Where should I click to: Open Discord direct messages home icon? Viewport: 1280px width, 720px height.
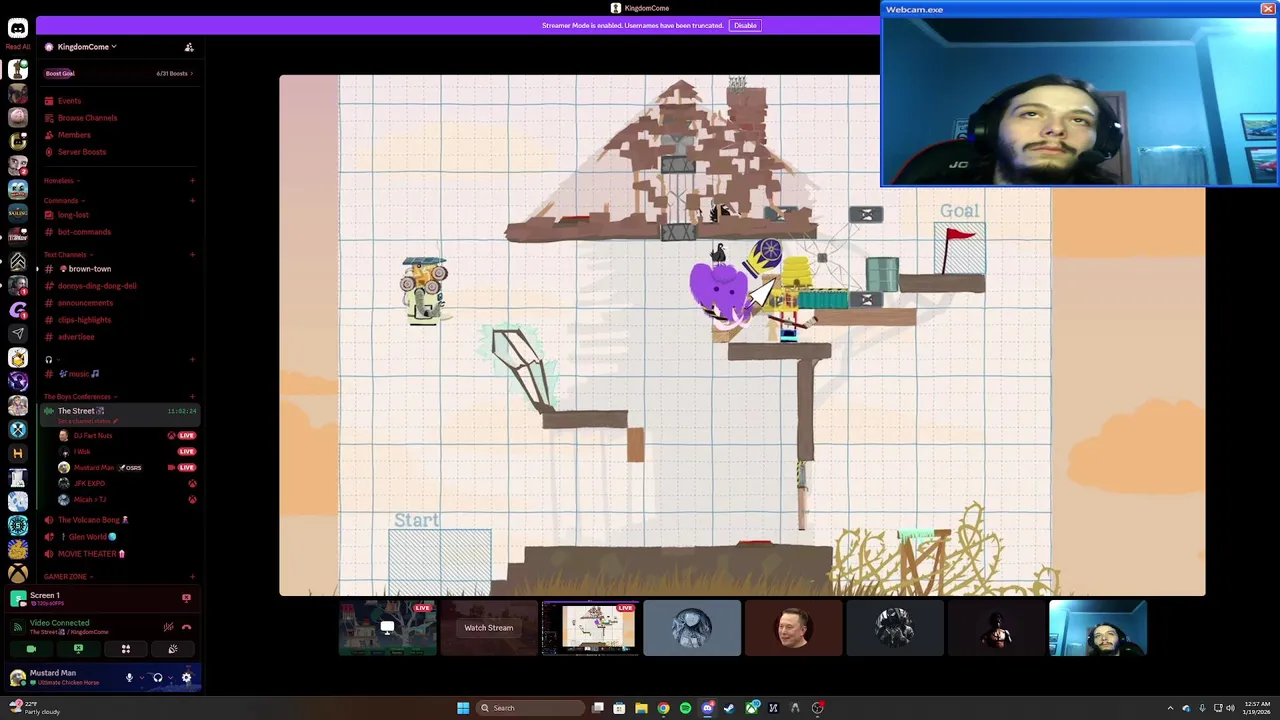tap(17, 28)
